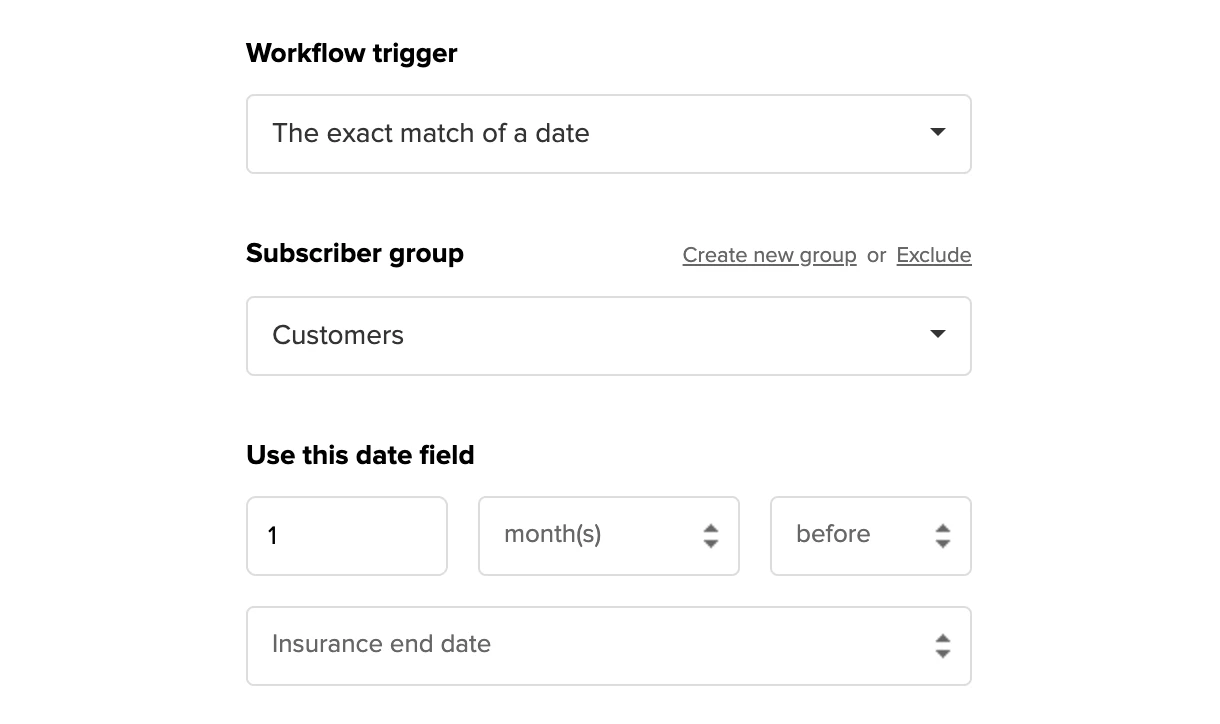Click the "Insurance end date" value text
Image resolution: width=1220 pixels, height=724 pixels.
(x=381, y=644)
